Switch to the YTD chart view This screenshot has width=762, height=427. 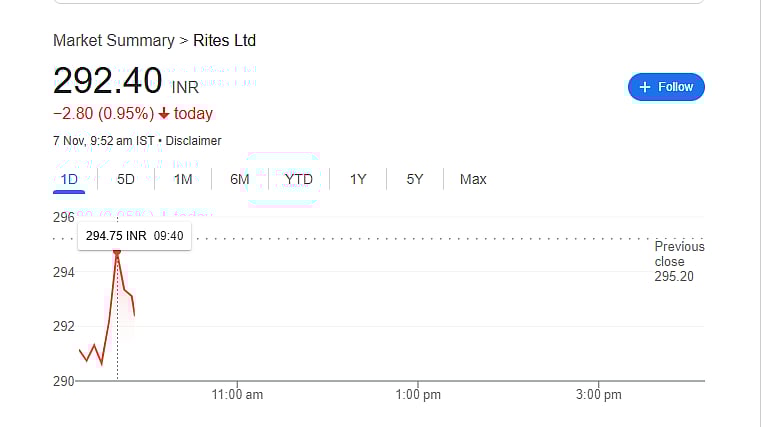click(x=298, y=179)
